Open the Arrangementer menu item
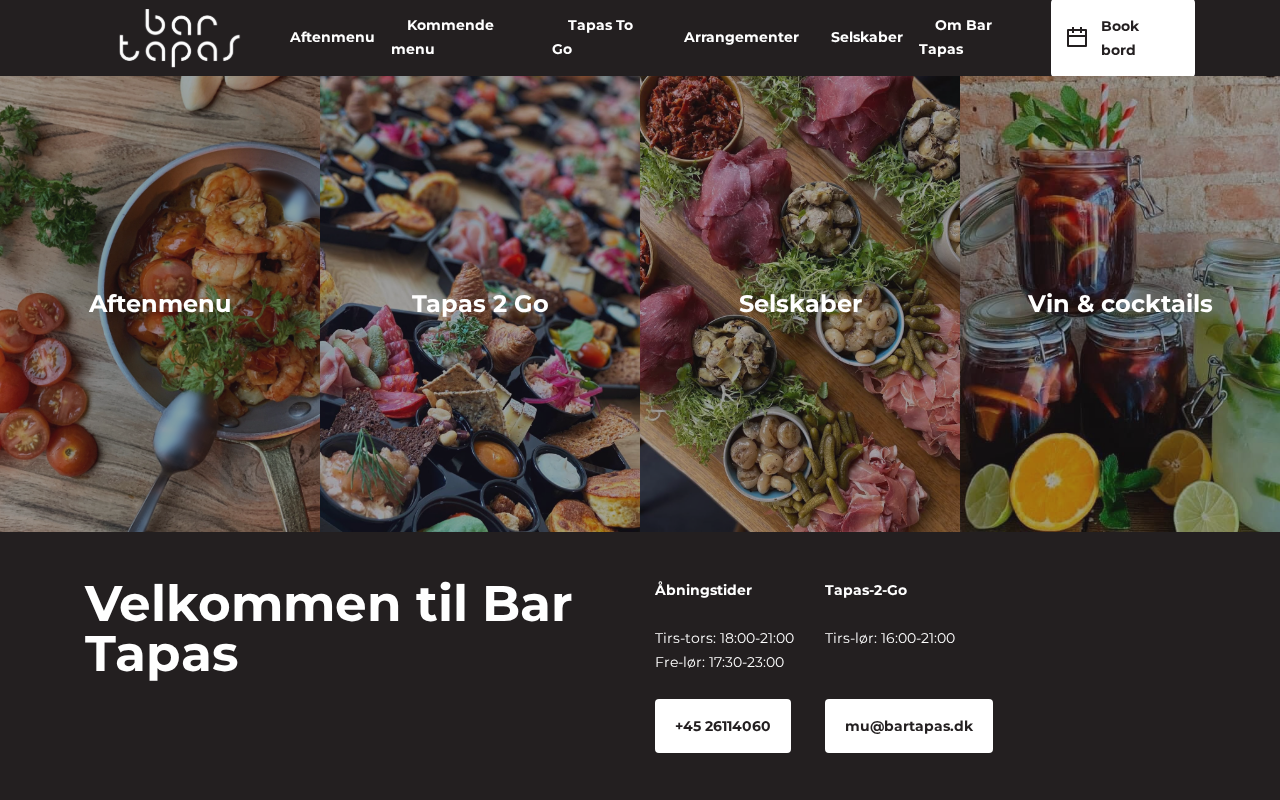This screenshot has width=1280, height=800. [x=741, y=37]
